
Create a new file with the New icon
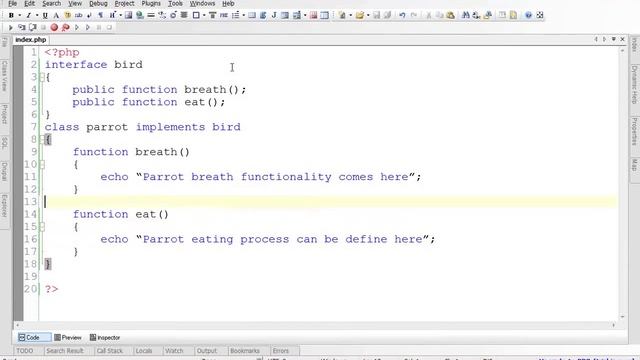342,16
